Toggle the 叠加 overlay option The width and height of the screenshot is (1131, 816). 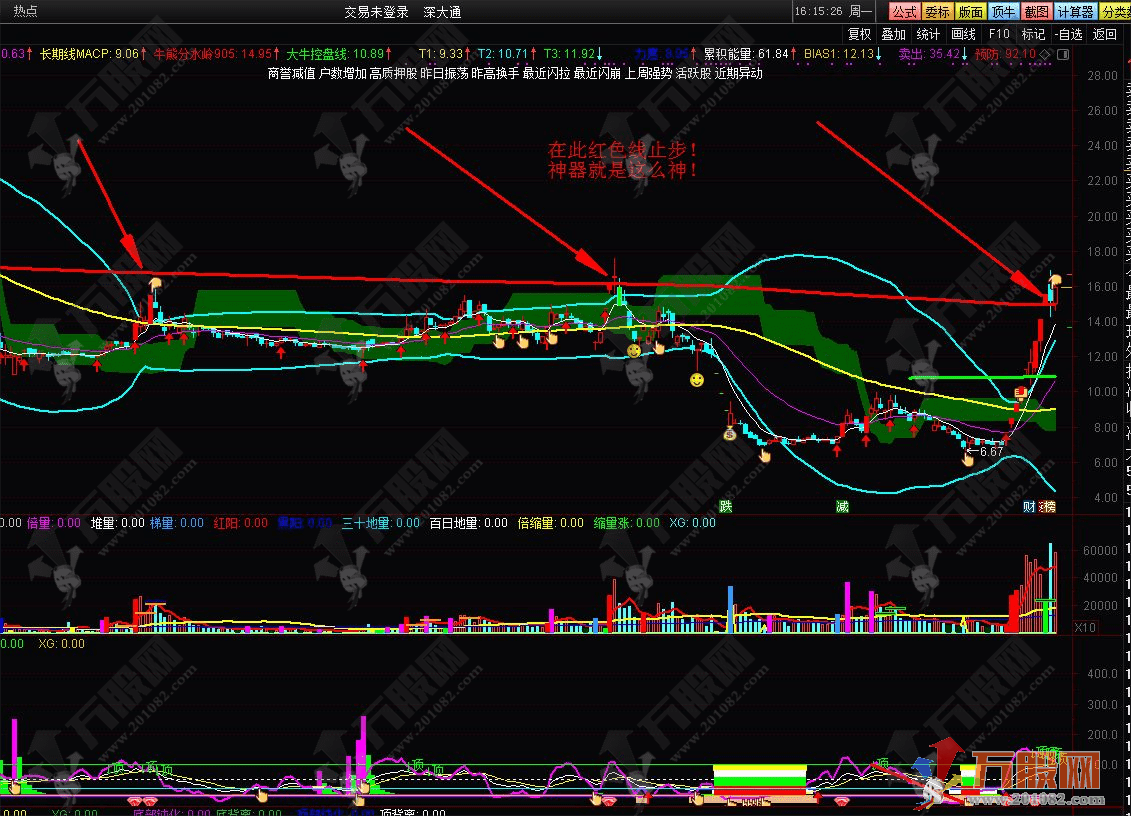[x=893, y=34]
